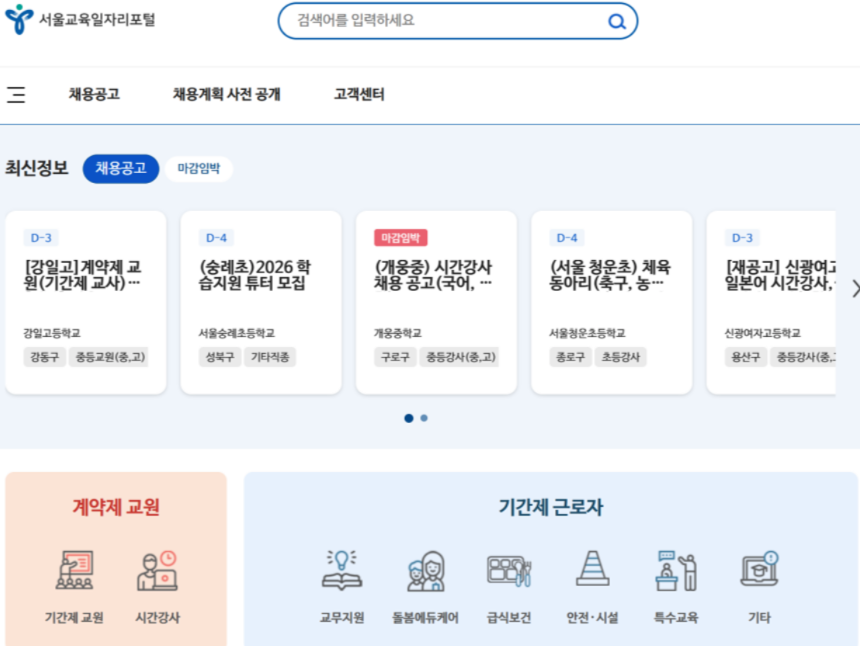The height and width of the screenshot is (646, 860).
Task: Open the hamburger menu icon
Action: (x=16, y=95)
